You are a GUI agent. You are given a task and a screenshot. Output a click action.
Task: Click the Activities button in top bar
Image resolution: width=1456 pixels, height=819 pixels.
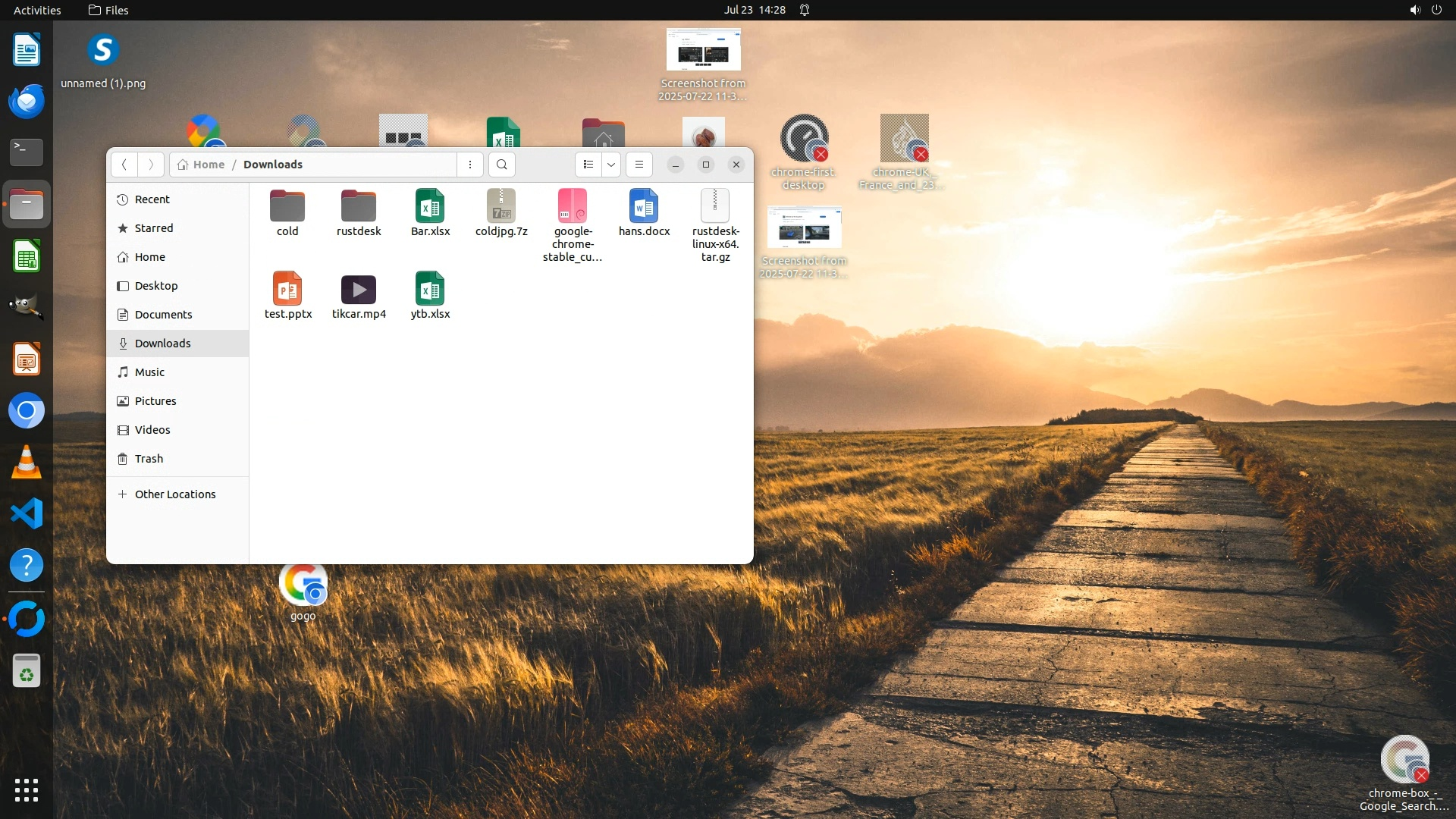point(37,10)
